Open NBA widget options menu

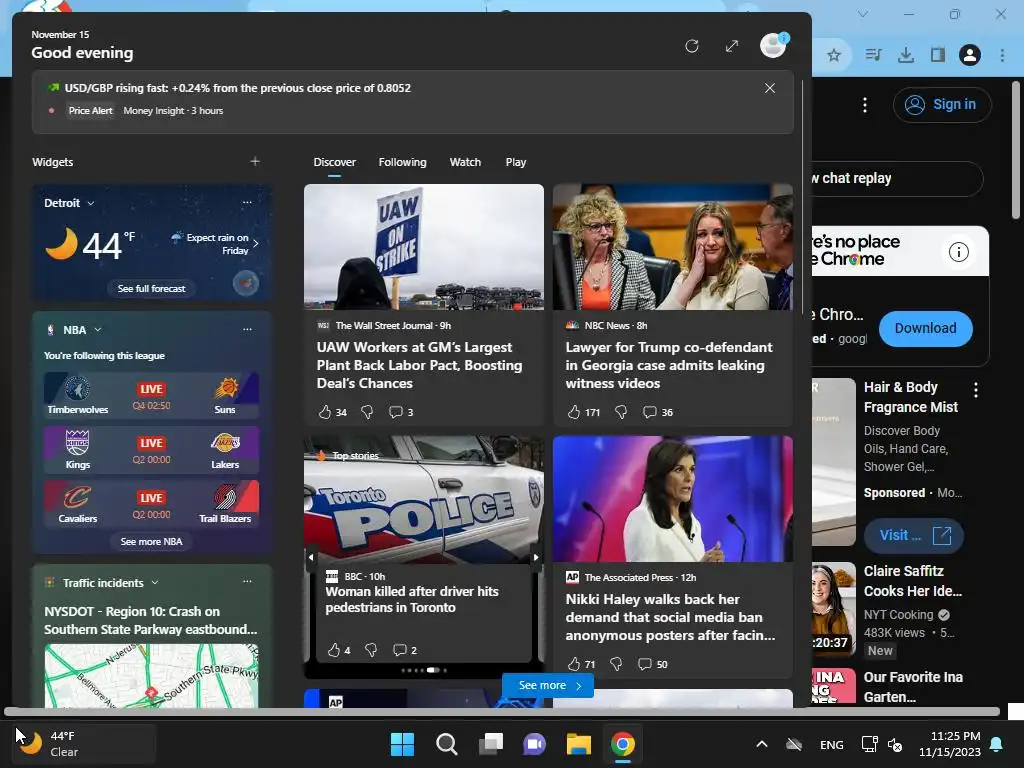(247, 329)
